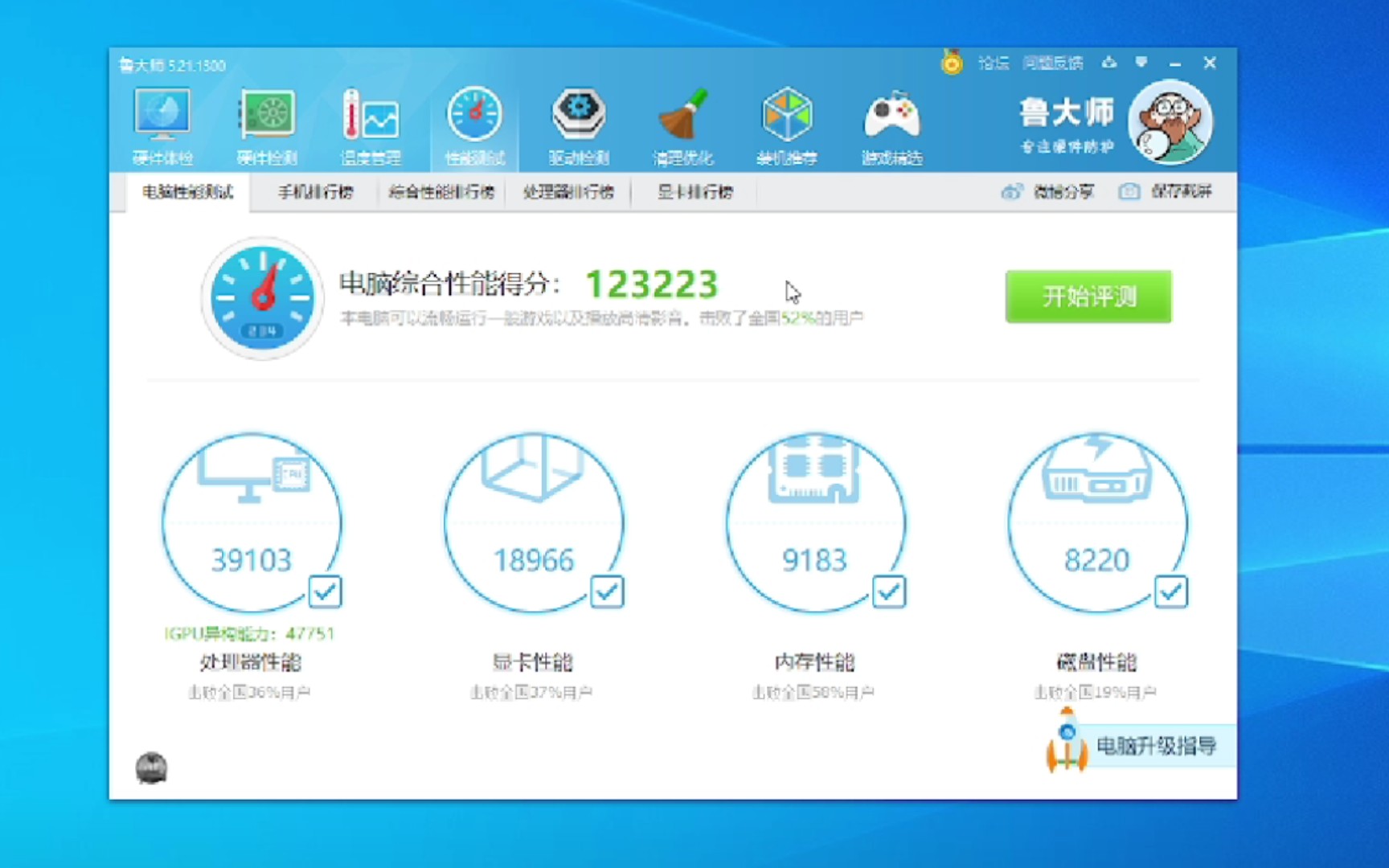
Task: Switch to 显卡排行榜 tab
Action: click(x=694, y=192)
